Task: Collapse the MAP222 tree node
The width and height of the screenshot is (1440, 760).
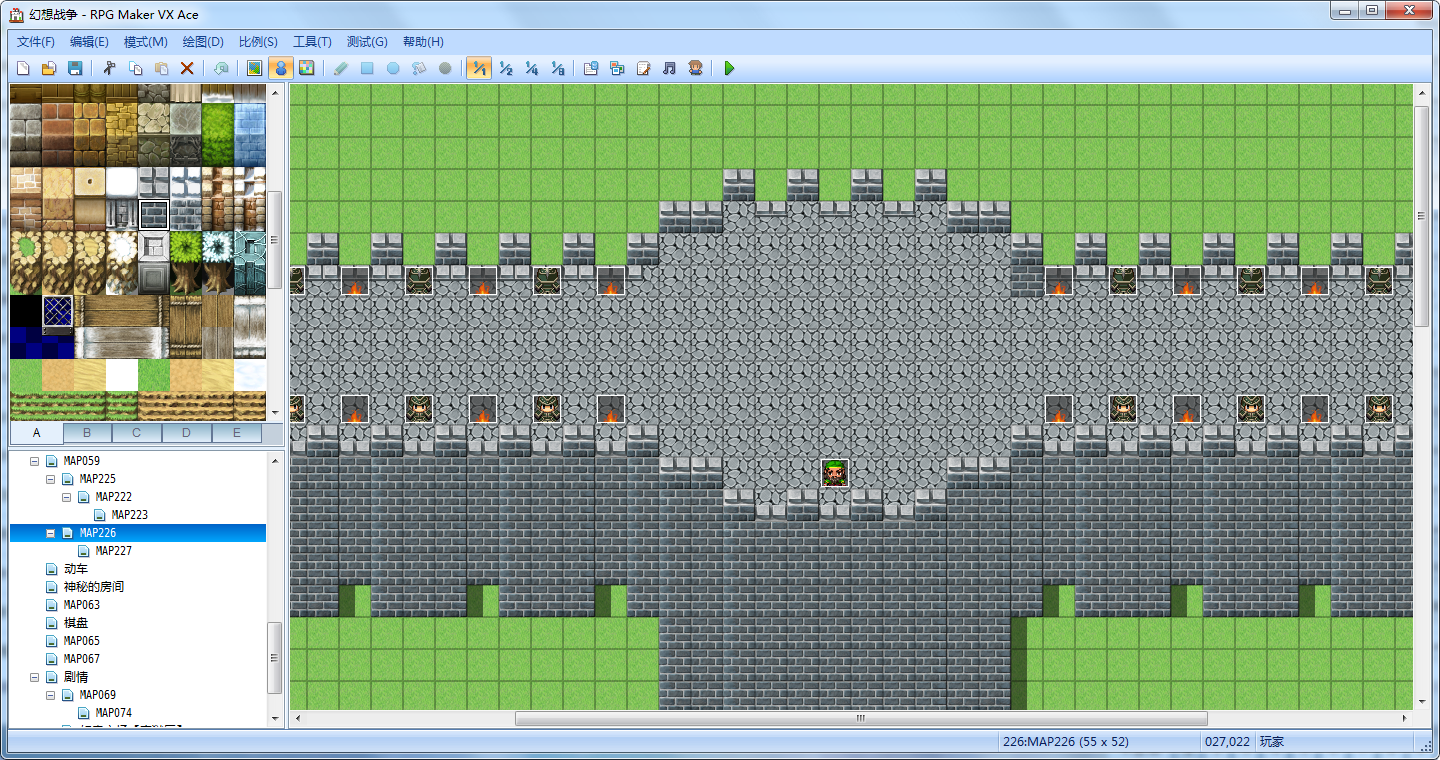Action: [x=67, y=497]
